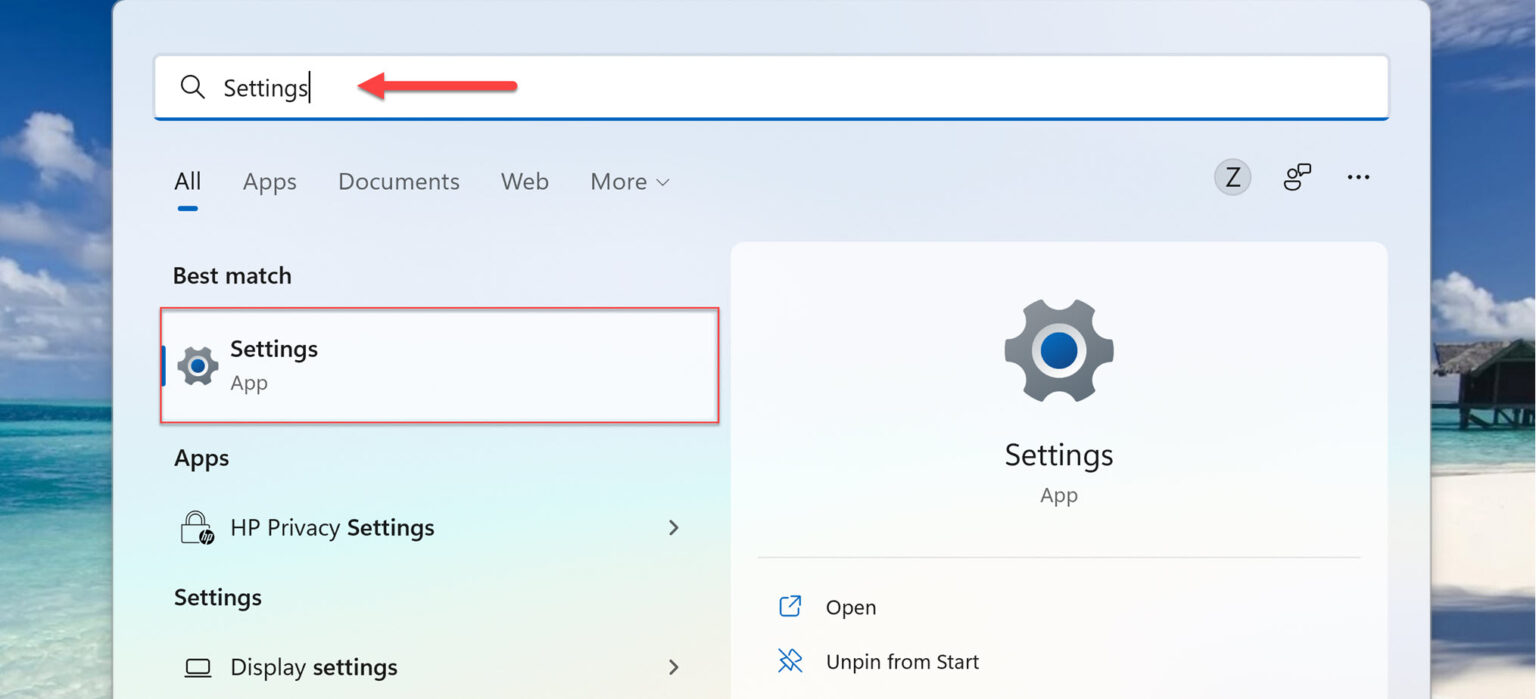Click the large Settings gear in preview panel
This screenshot has height=699, width=1536.
(1058, 351)
